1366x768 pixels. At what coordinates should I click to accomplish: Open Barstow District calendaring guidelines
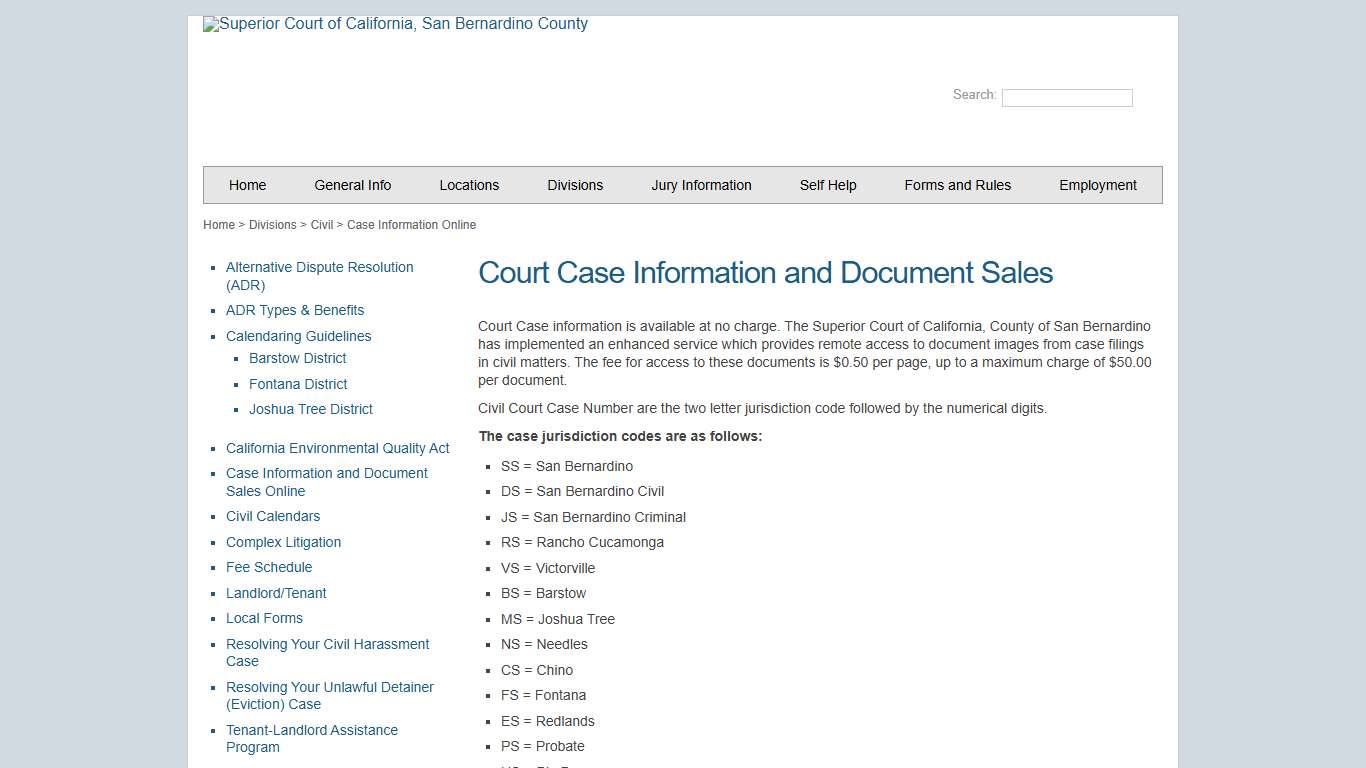click(297, 358)
